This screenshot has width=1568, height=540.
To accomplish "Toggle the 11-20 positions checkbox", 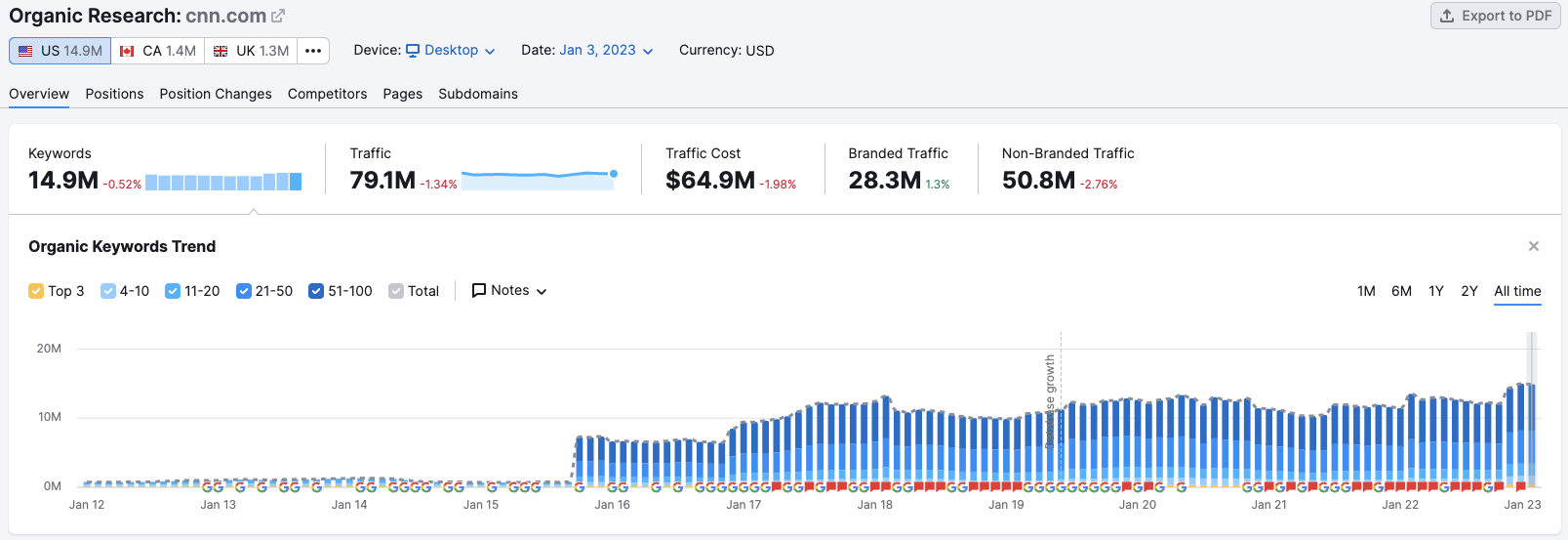I will (173, 291).
